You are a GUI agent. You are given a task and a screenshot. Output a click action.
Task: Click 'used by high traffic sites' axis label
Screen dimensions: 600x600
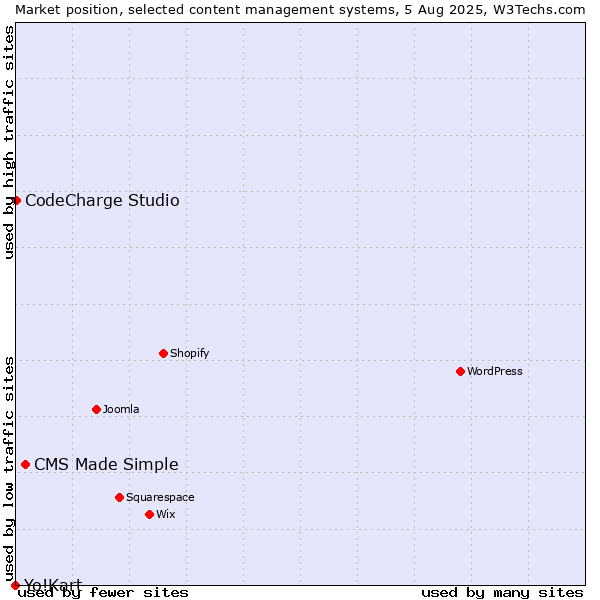tap(8, 142)
